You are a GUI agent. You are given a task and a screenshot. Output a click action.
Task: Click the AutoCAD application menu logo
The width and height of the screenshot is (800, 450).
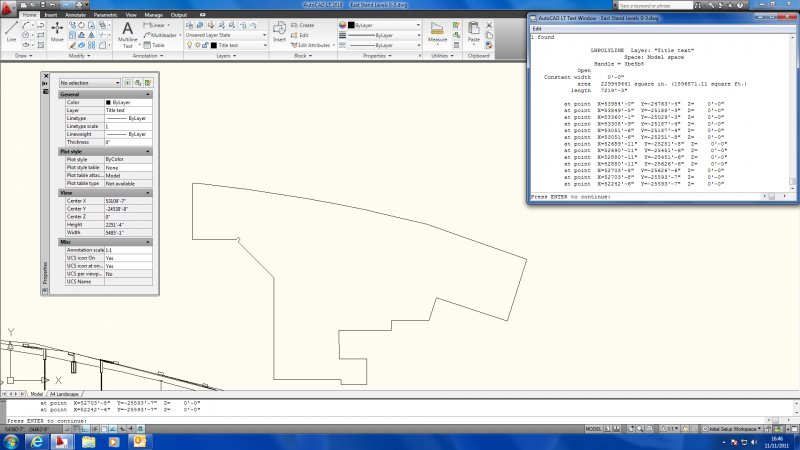[7, 7]
